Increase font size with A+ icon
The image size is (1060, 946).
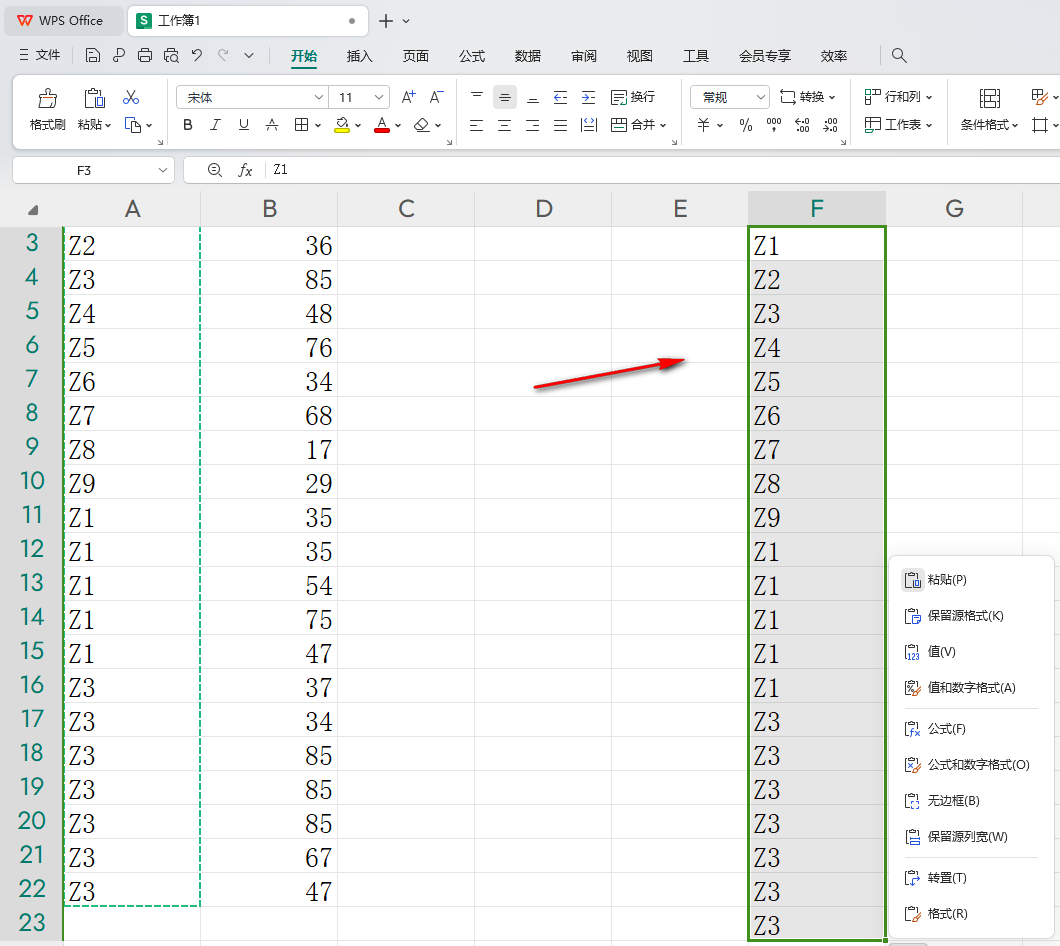click(x=408, y=97)
